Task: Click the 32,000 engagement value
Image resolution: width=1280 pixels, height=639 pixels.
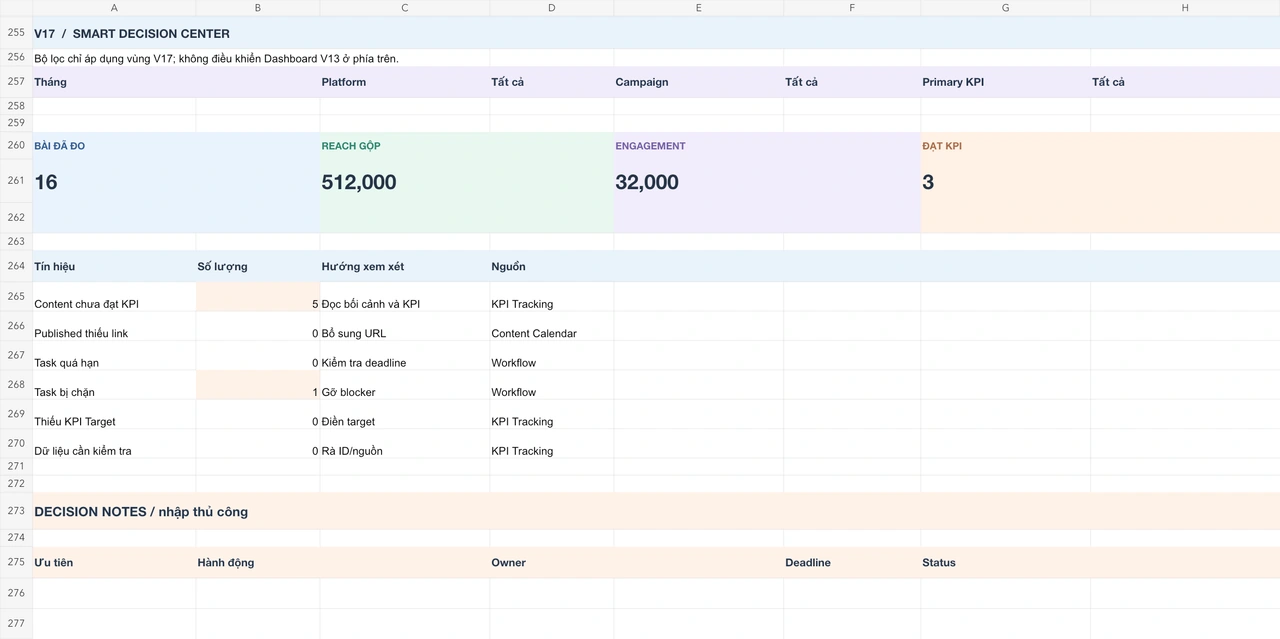Action: (647, 182)
